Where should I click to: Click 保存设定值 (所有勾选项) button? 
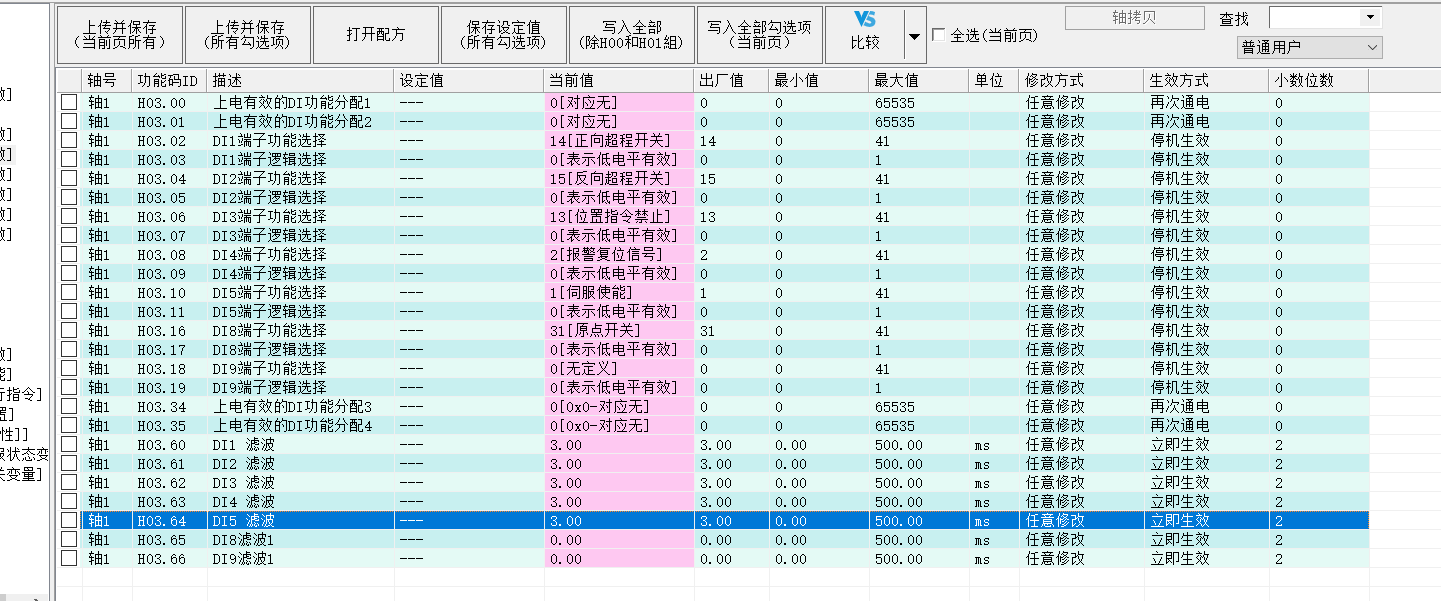tap(503, 35)
